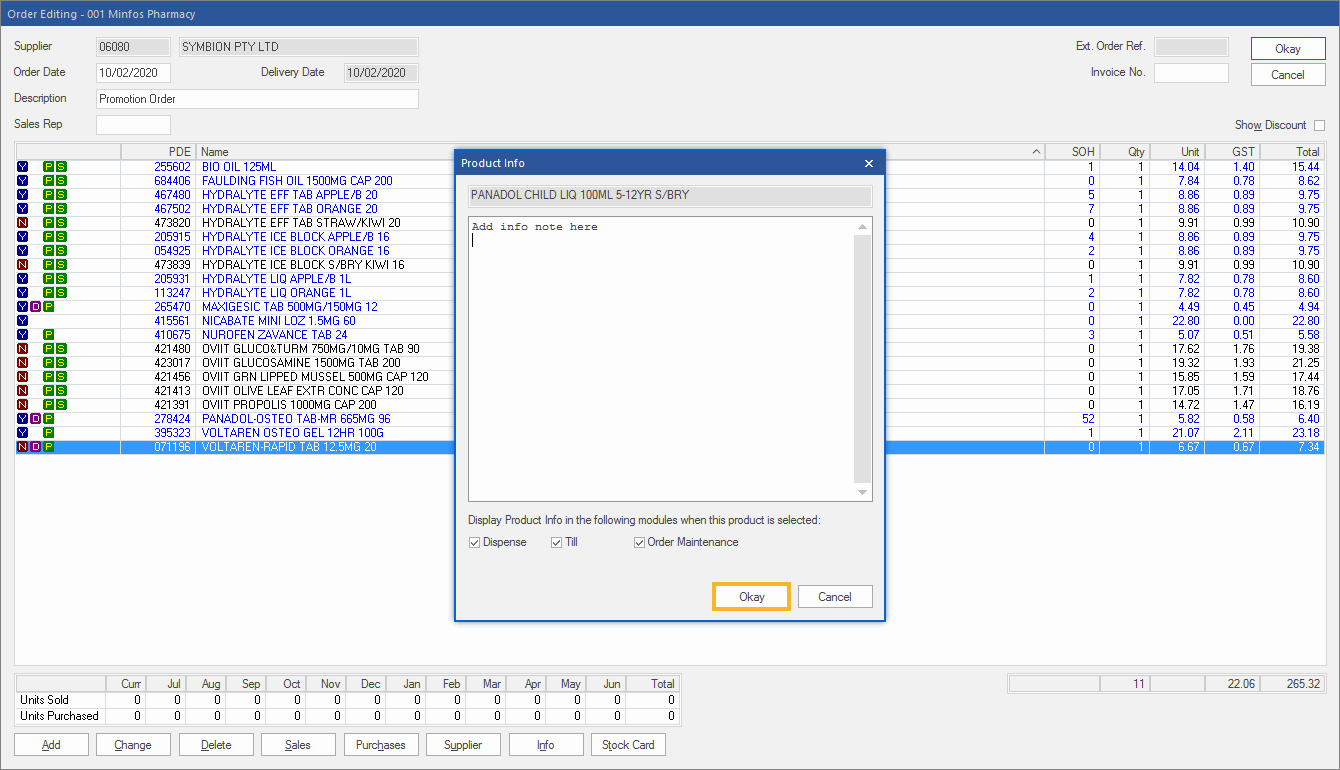Viewport: 1340px width, 770px height.
Task: Select NICABATE MINI LOZ 1.5MG 60 row
Action: tap(669, 321)
